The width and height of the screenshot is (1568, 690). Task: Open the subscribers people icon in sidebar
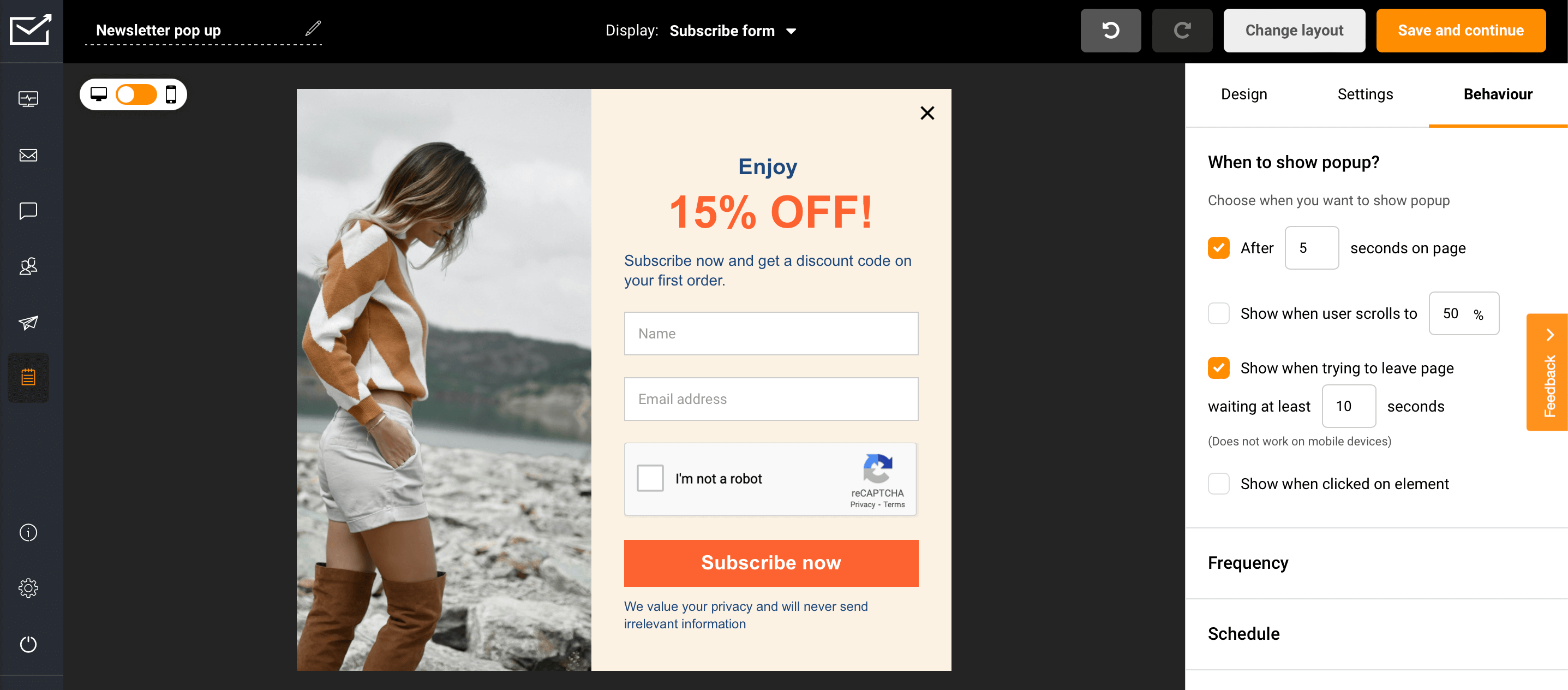pyautogui.click(x=28, y=266)
